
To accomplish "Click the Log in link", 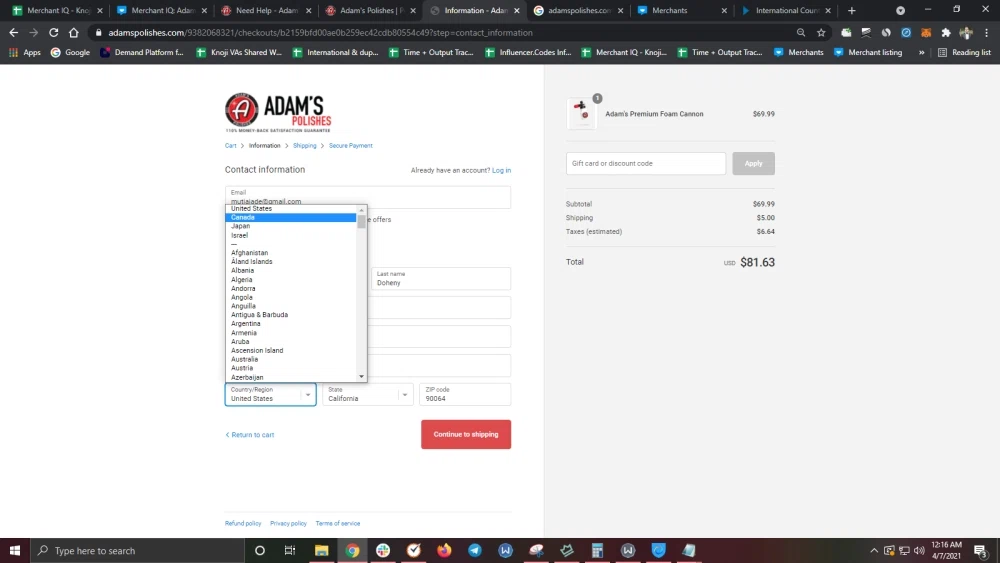I will click(501, 171).
